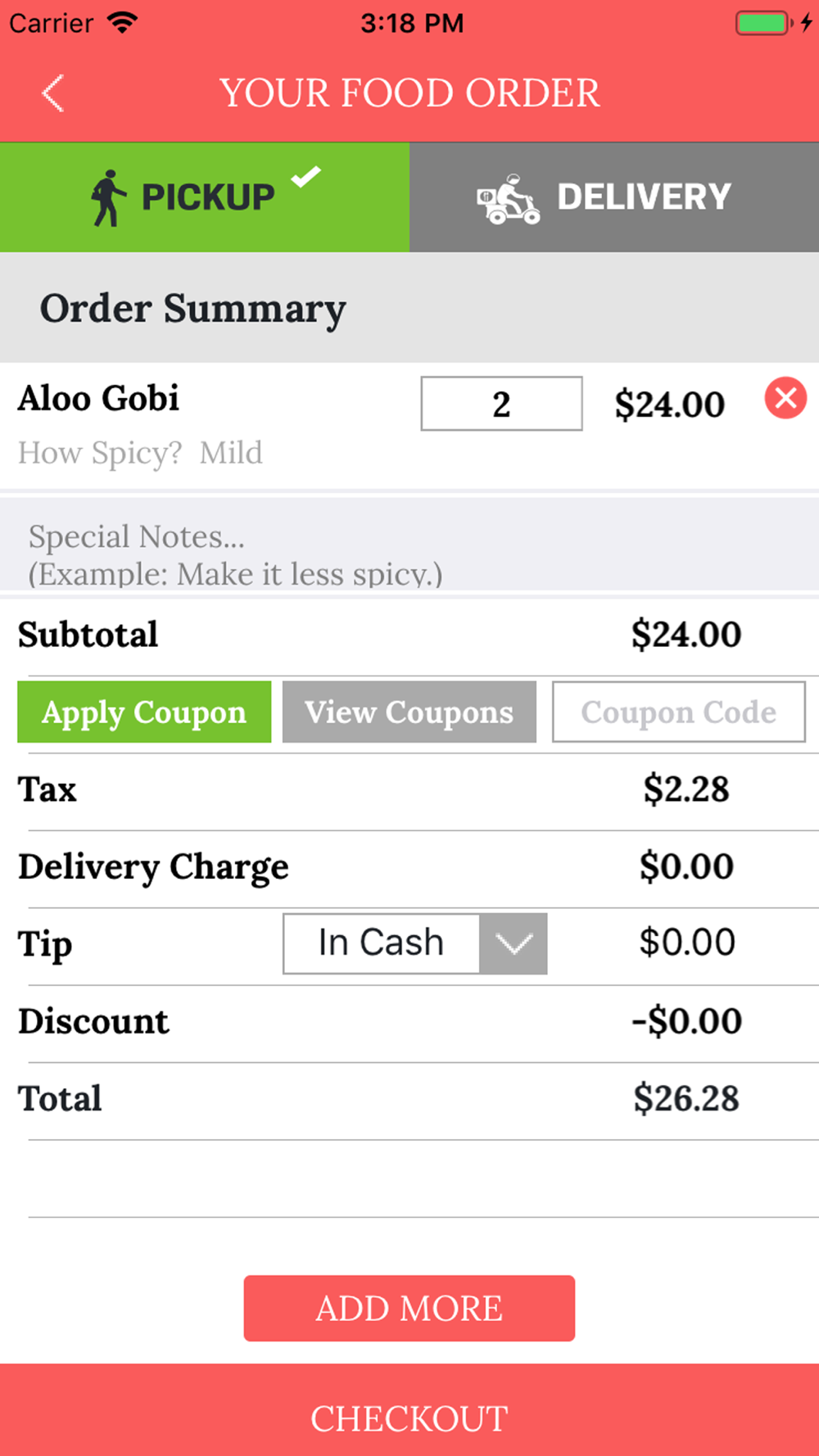The image size is (819, 1456).
Task: Tap the back arrow in header
Action: tap(53, 93)
